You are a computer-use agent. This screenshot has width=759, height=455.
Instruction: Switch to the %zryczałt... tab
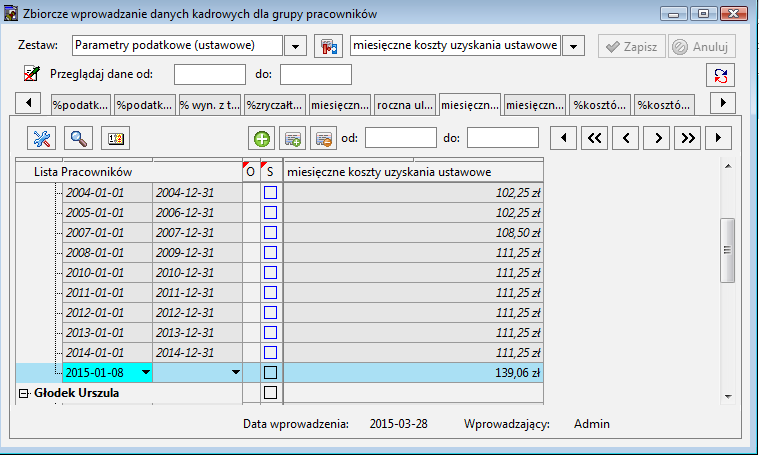pos(274,105)
